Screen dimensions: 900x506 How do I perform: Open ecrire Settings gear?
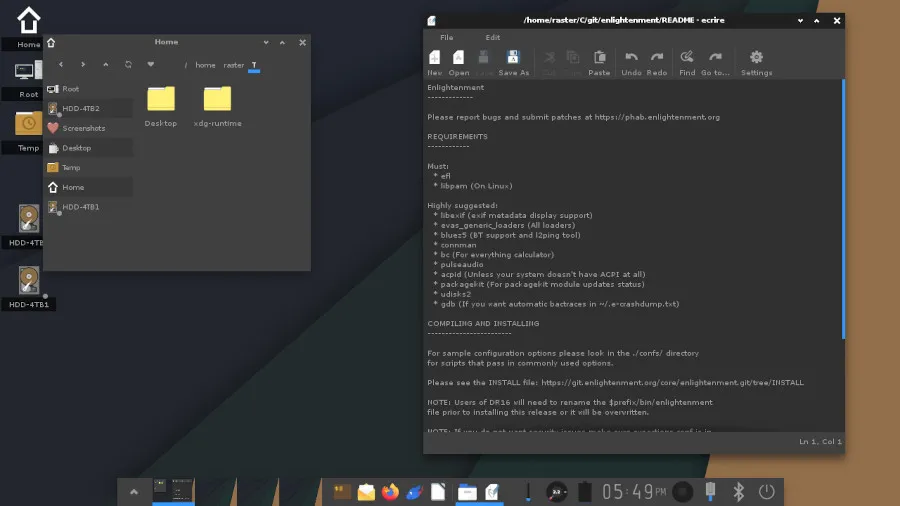coord(756,59)
